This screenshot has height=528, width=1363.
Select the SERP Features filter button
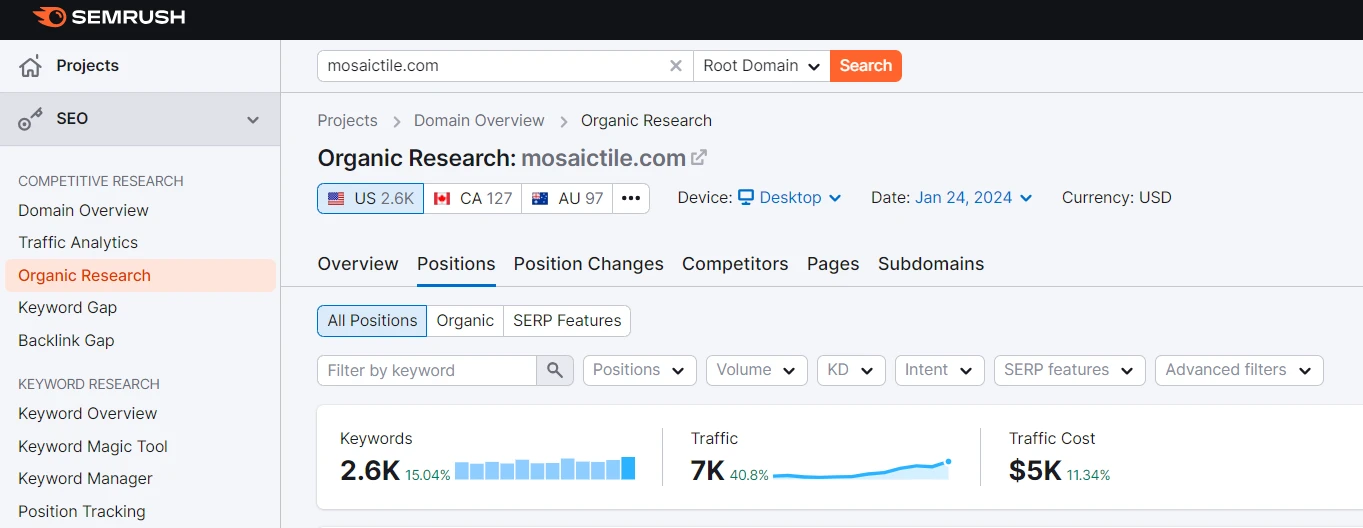(567, 321)
